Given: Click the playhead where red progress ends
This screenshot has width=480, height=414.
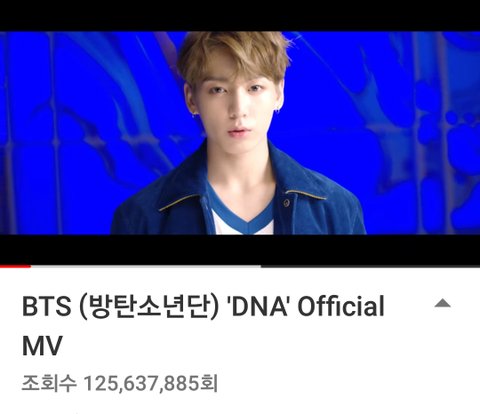Looking at the screenshot, I should [31, 266].
